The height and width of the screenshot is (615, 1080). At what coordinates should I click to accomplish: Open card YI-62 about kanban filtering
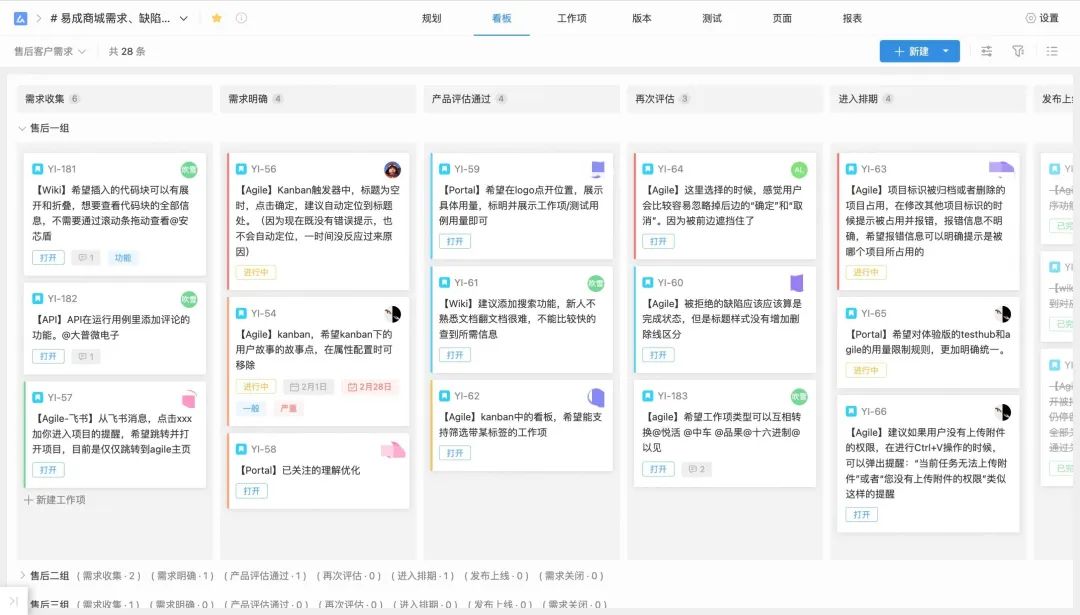coord(521,425)
